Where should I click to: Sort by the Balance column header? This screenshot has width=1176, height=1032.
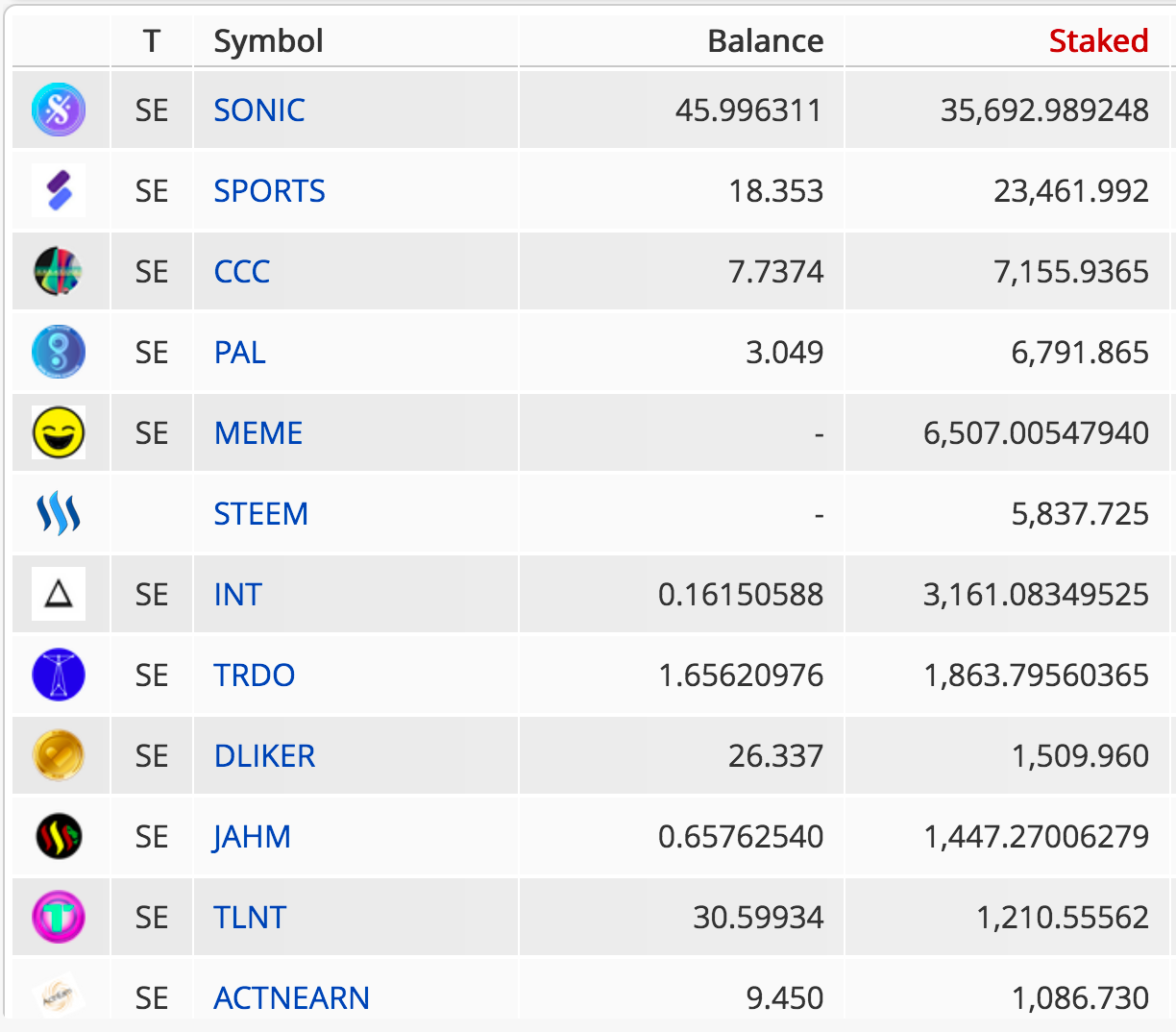point(765,41)
